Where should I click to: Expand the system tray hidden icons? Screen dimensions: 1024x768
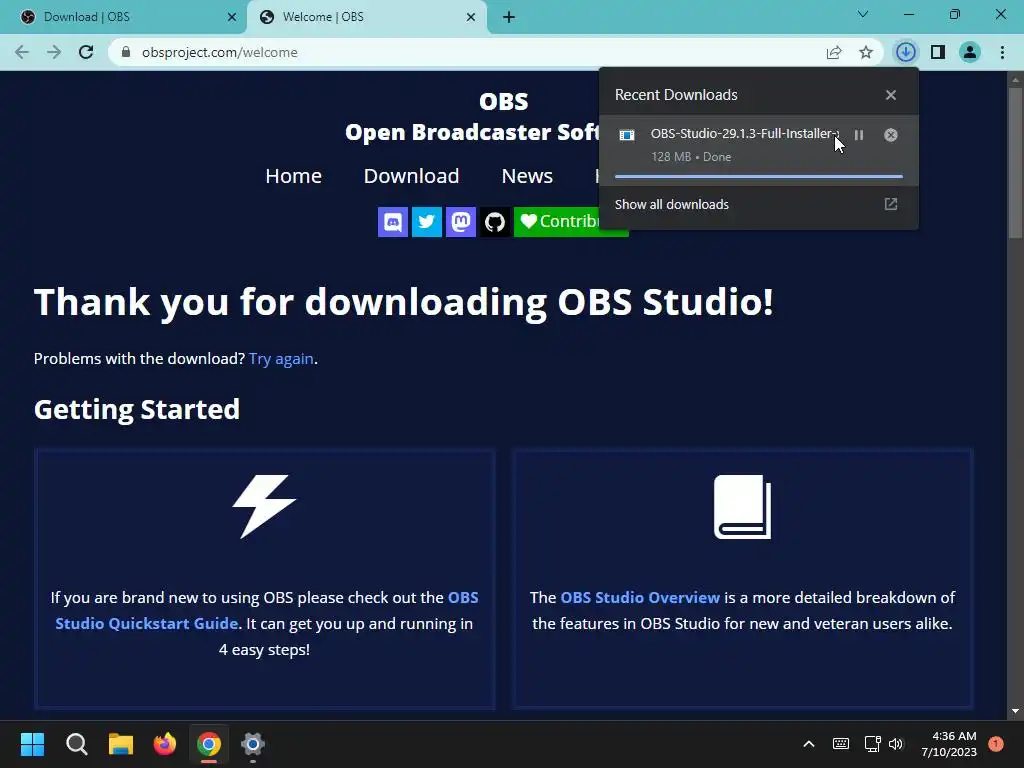808,744
